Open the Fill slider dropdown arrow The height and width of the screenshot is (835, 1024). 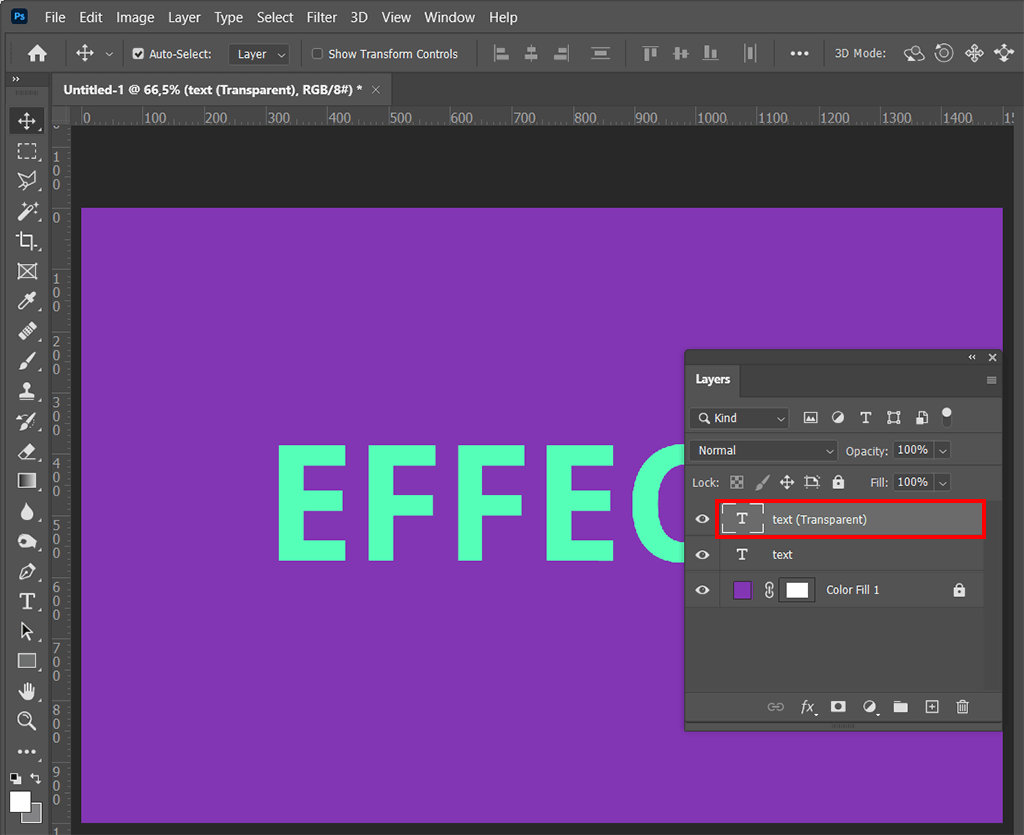click(x=942, y=482)
